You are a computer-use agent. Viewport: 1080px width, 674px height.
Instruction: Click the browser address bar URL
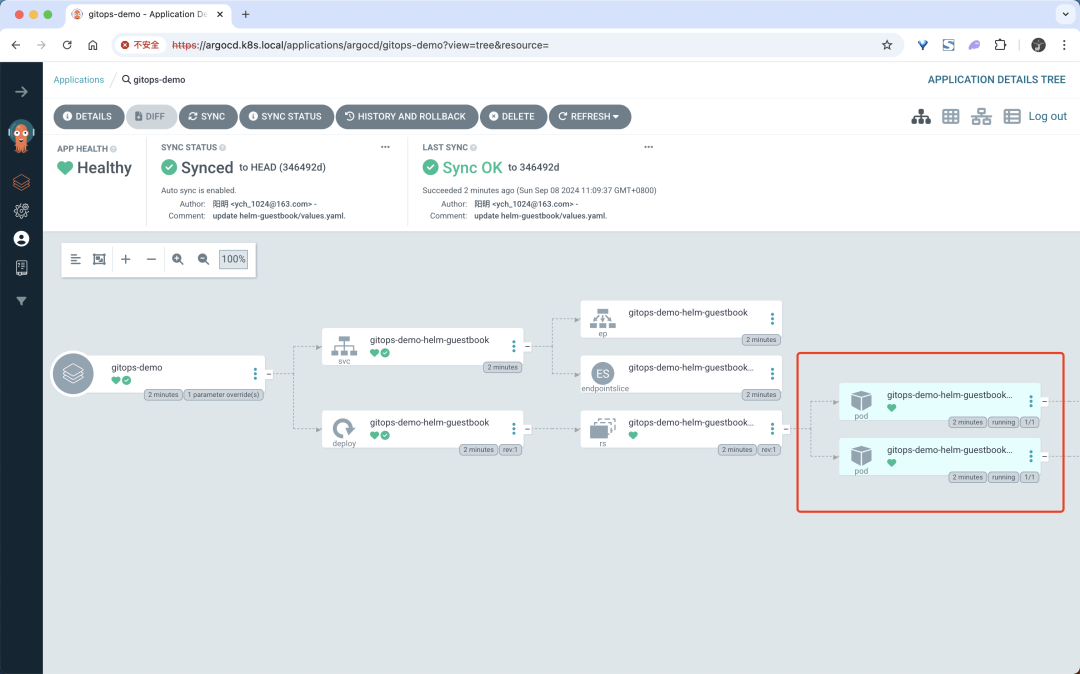tap(360, 45)
